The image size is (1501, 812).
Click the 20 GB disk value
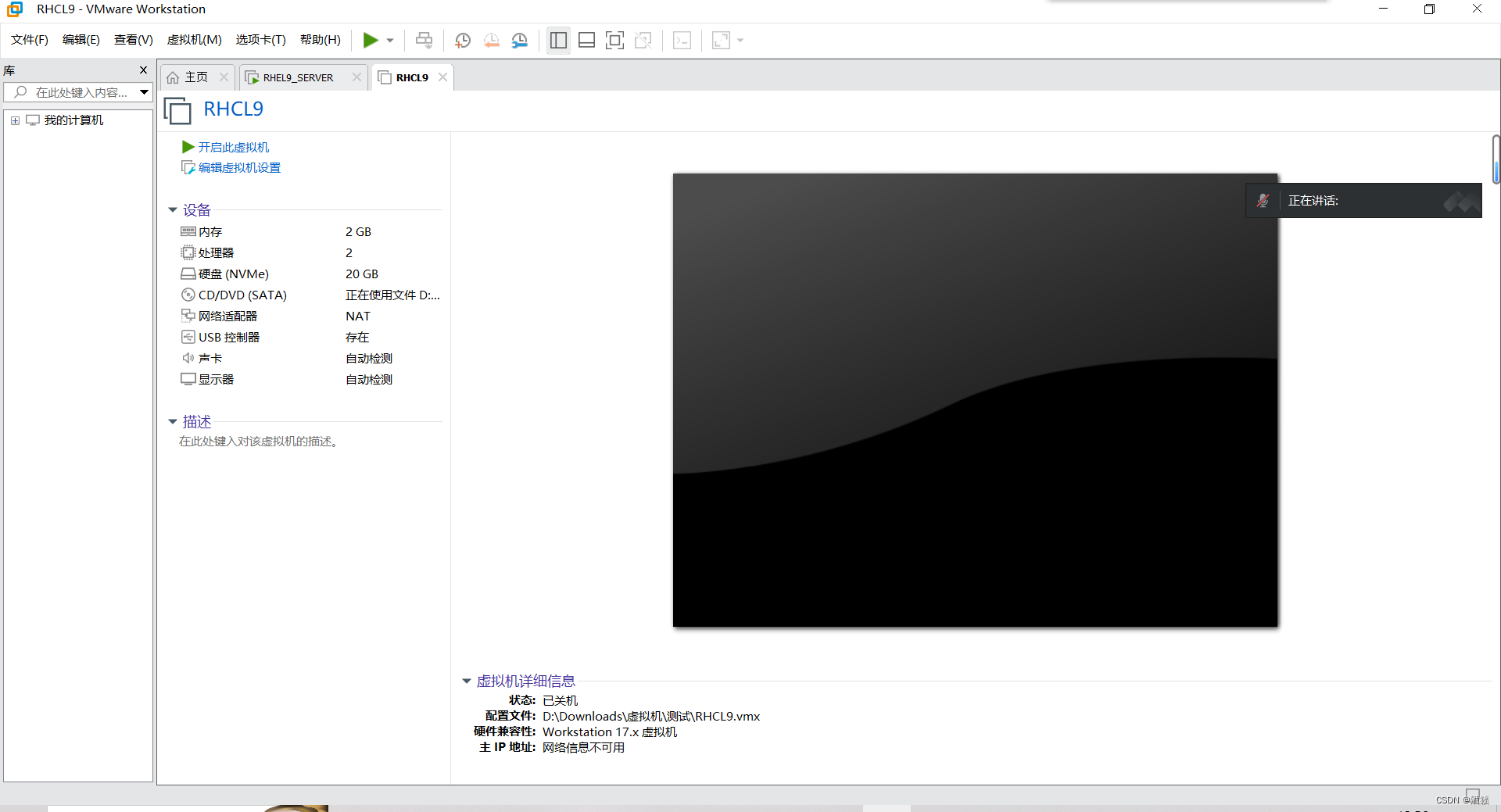[362, 274]
